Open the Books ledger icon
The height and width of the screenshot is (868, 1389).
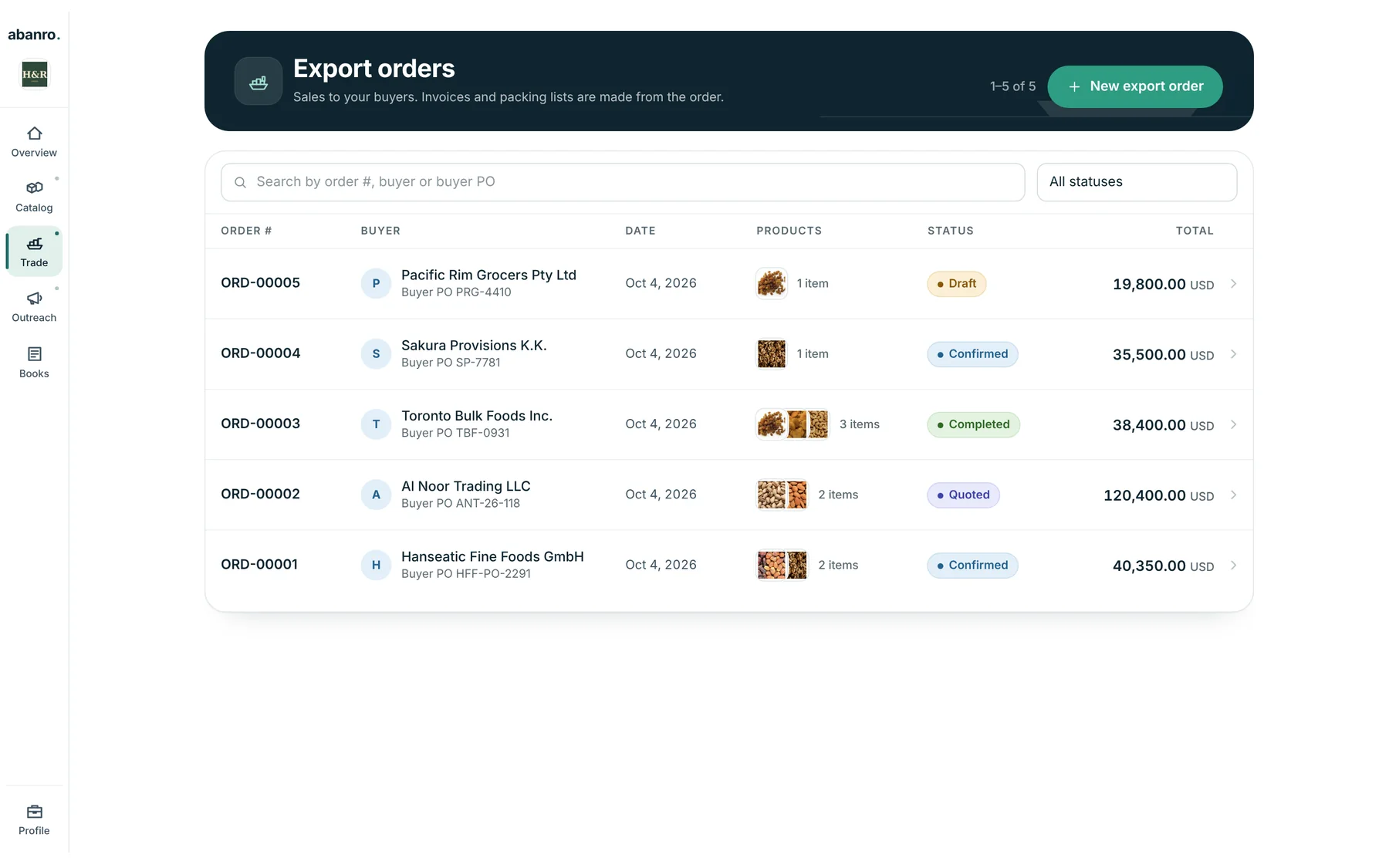[x=34, y=354]
